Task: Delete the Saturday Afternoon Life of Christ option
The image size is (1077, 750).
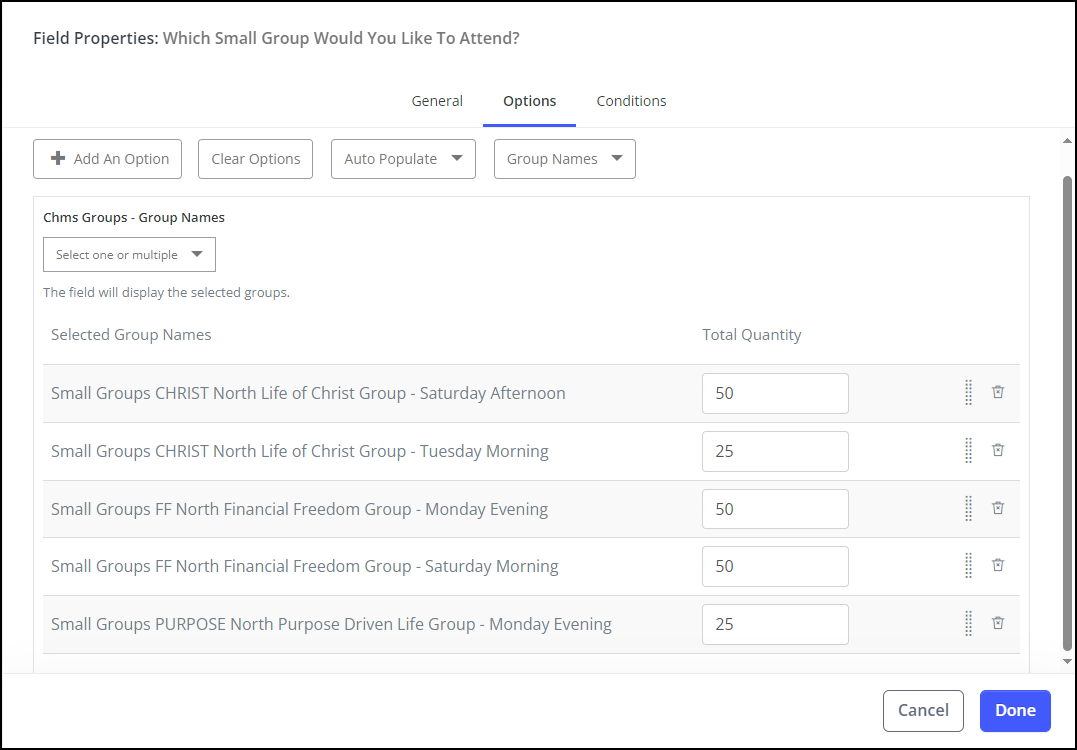Action: 997,392
